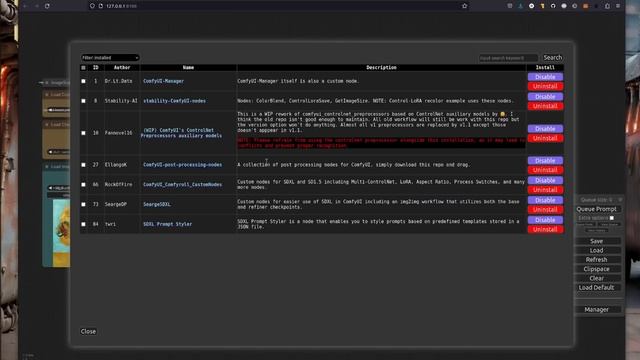Click Save in the side panel
Viewport: 640px width, 360px height.
[x=596, y=241]
